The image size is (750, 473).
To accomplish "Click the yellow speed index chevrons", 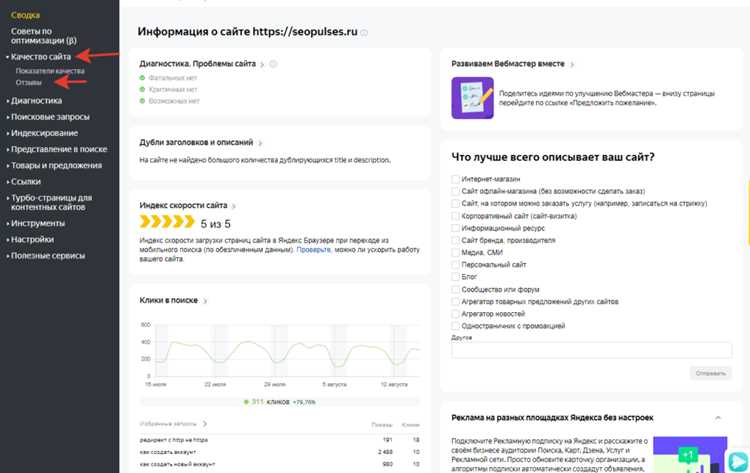I will 167,221.
